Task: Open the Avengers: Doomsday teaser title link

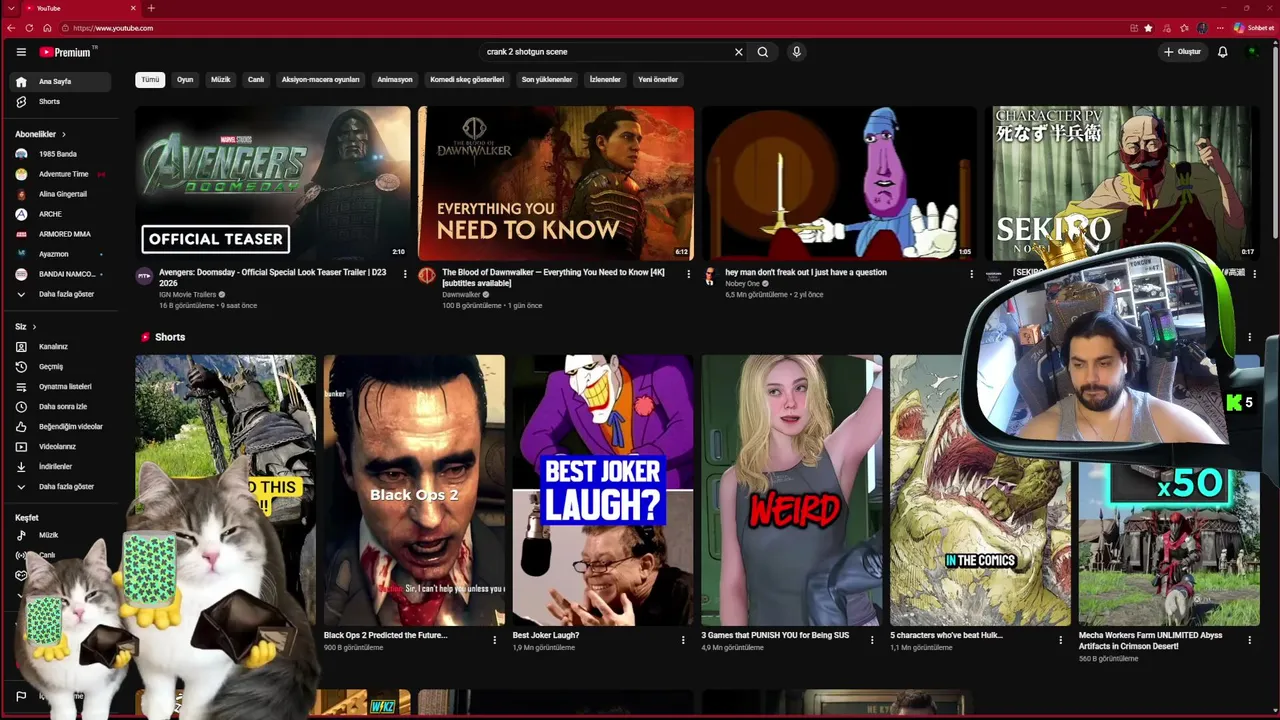Action: tap(273, 277)
